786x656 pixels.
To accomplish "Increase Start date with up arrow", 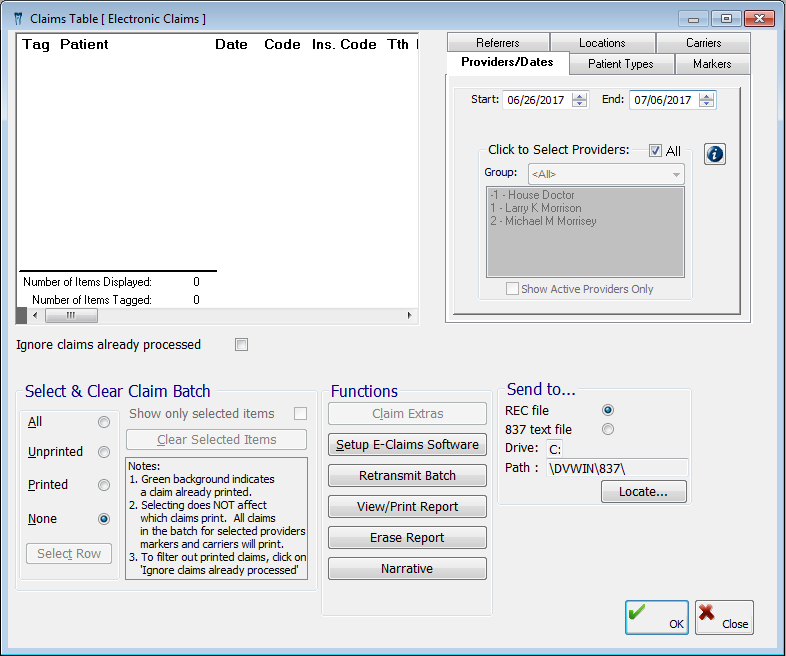I will pos(580,96).
